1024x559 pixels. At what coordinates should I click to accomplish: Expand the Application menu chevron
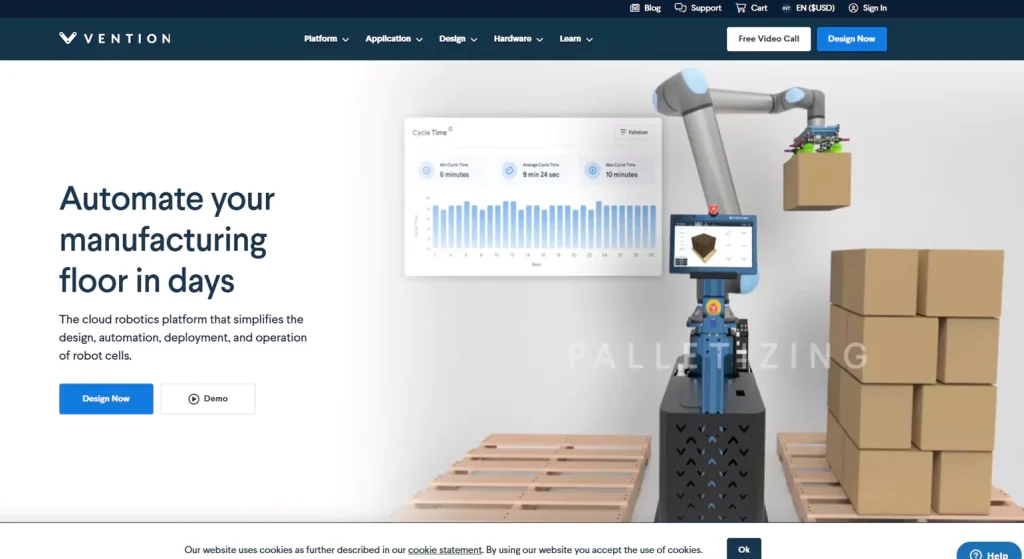coord(419,39)
